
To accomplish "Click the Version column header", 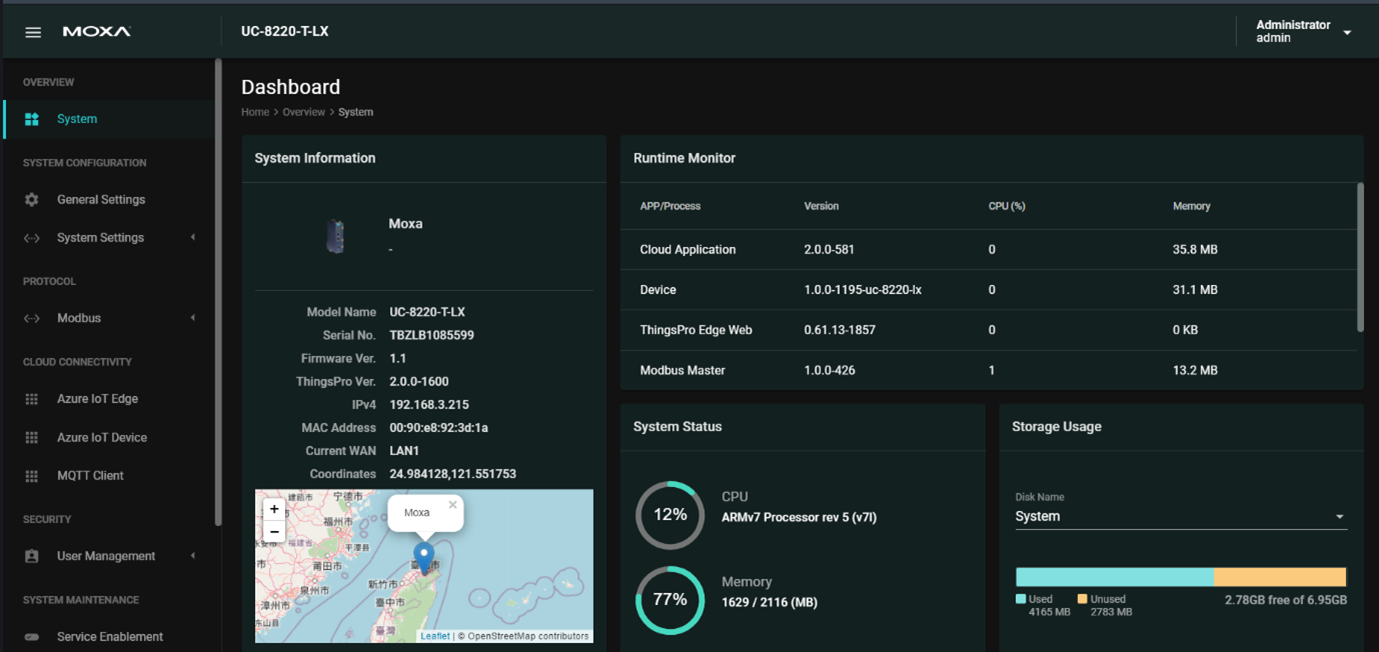I will coord(821,206).
